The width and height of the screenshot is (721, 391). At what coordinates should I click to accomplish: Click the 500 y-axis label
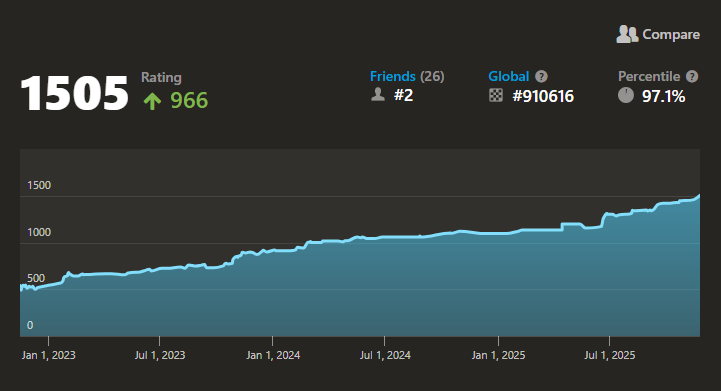tap(36, 278)
